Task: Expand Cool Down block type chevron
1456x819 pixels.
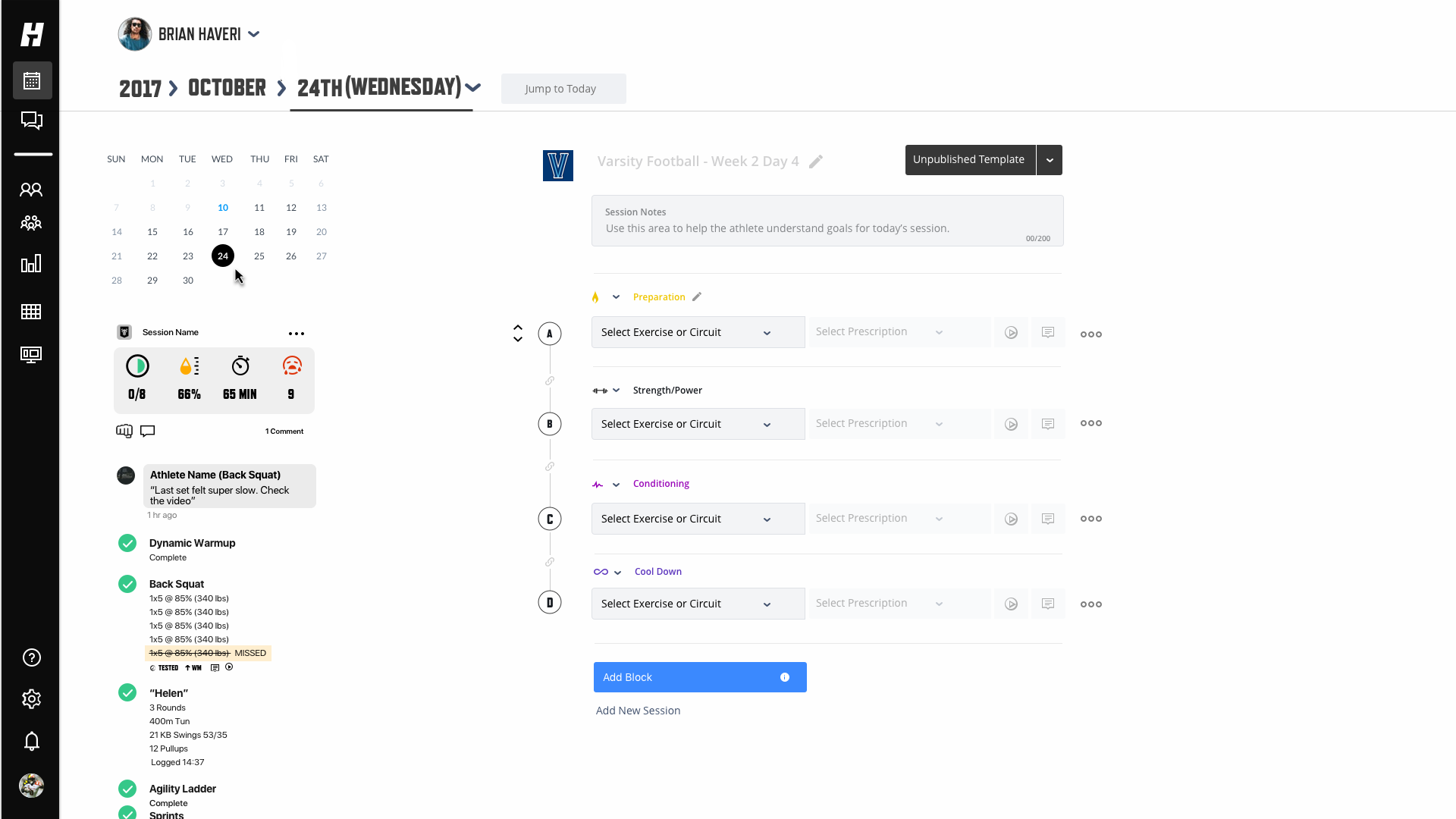Action: coord(617,573)
